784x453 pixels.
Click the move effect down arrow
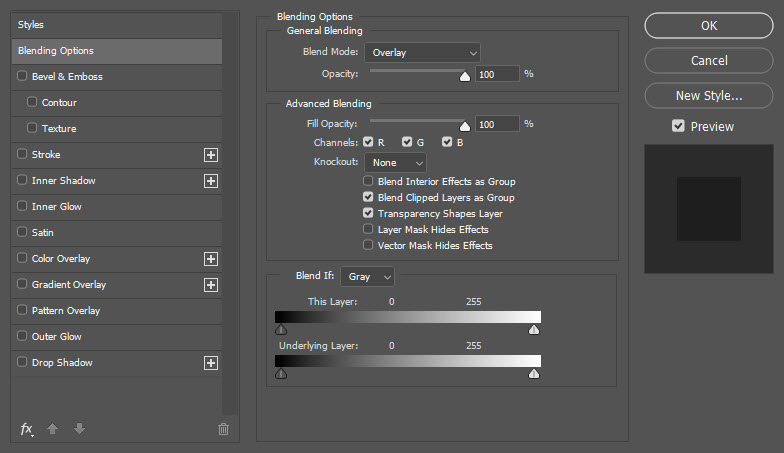79,429
